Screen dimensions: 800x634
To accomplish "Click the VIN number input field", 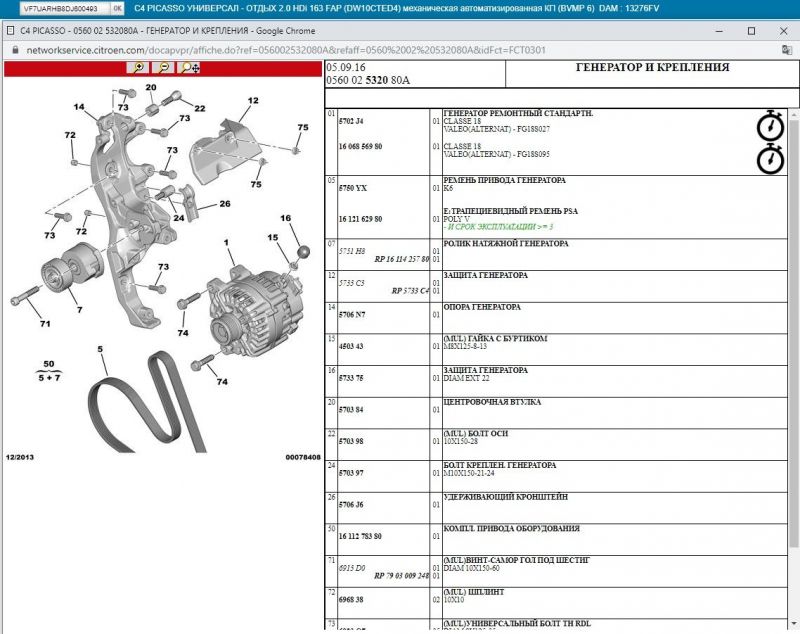I will click(55, 8).
